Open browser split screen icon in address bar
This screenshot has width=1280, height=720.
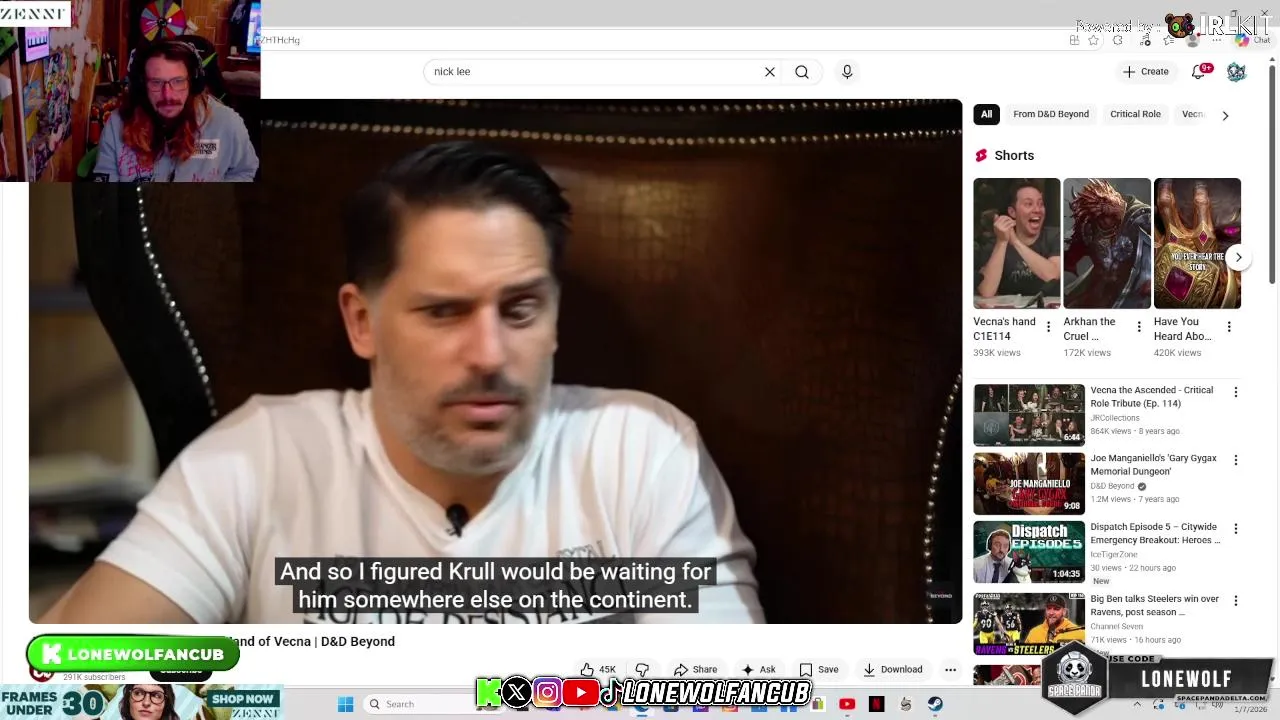pos(1074,40)
